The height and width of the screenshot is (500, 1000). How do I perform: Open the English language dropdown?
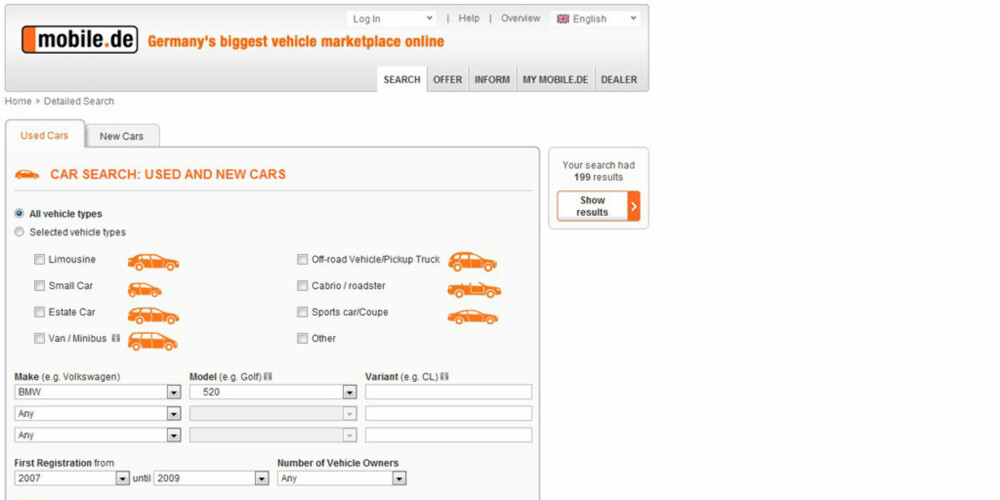pos(596,19)
